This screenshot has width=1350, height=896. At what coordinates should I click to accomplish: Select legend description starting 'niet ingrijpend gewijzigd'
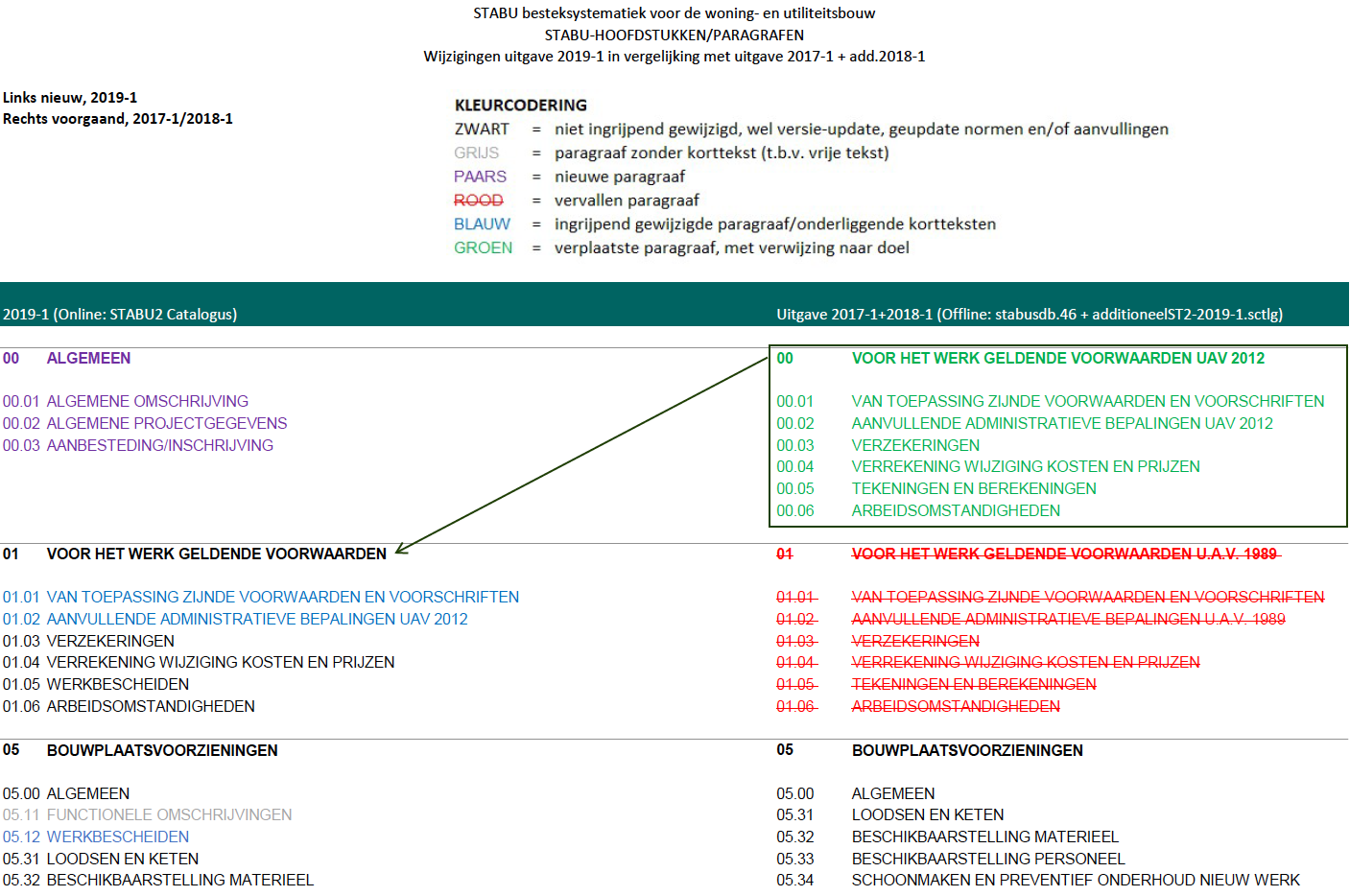tap(862, 130)
